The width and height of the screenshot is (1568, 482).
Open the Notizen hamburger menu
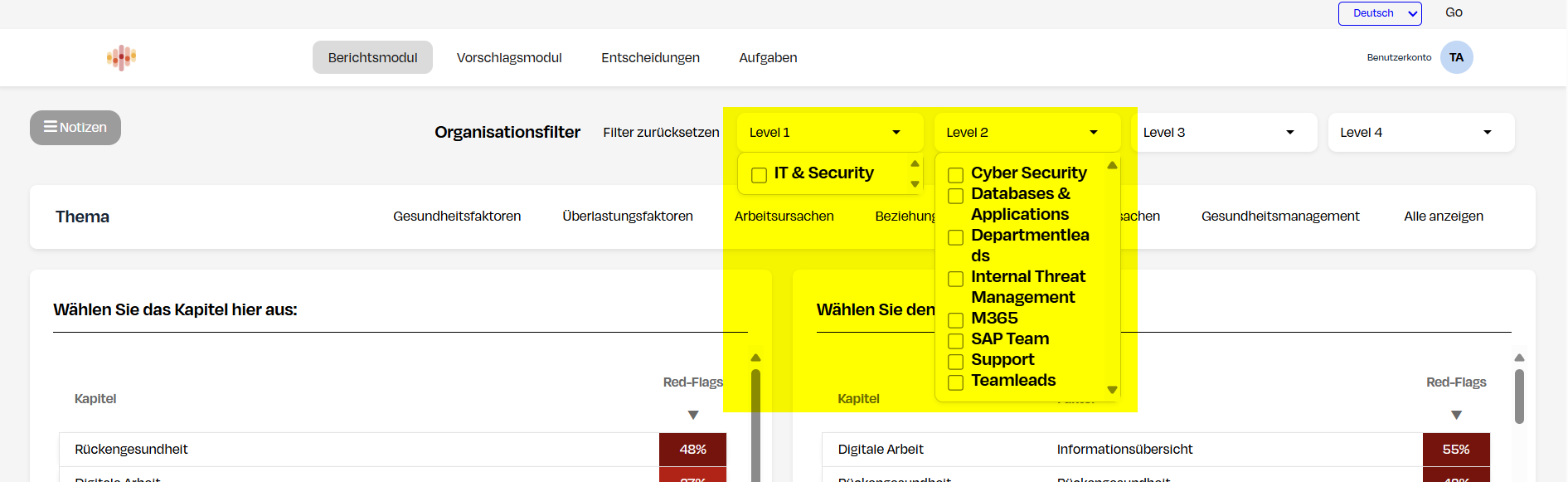tap(75, 128)
